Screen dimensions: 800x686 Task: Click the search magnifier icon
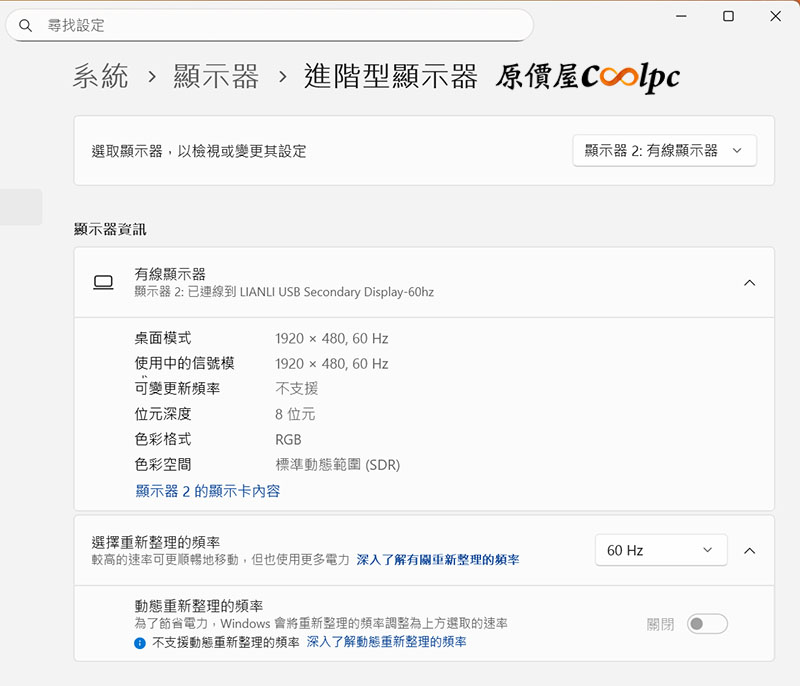pos(25,25)
